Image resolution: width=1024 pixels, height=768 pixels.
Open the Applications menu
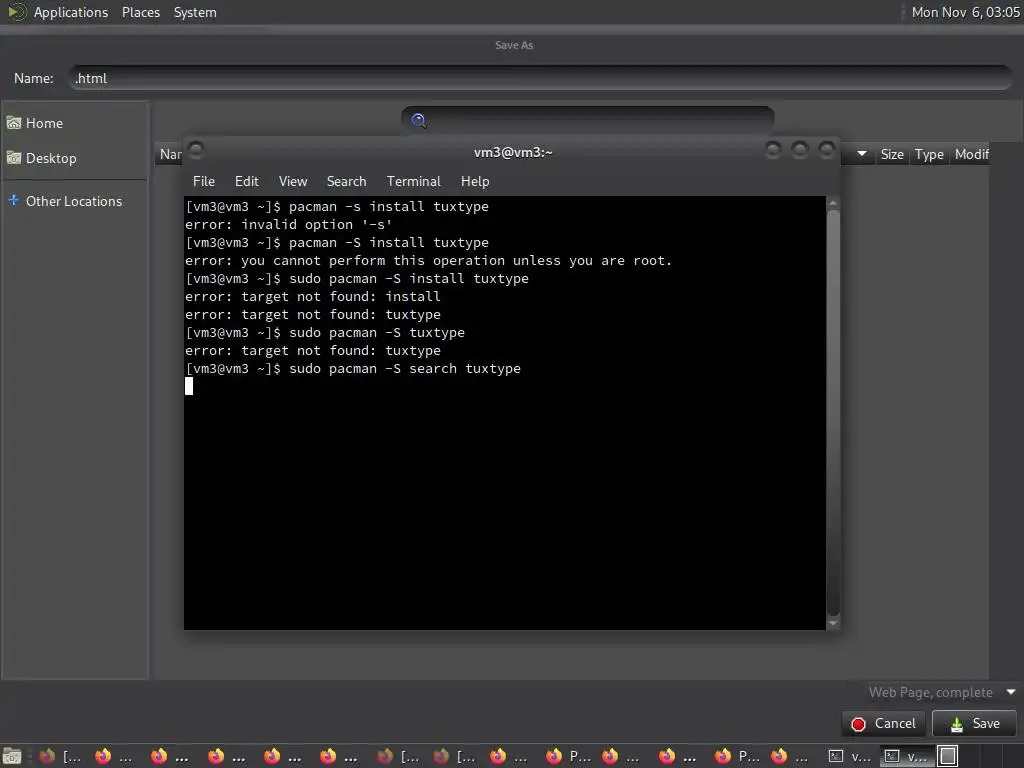point(71,12)
